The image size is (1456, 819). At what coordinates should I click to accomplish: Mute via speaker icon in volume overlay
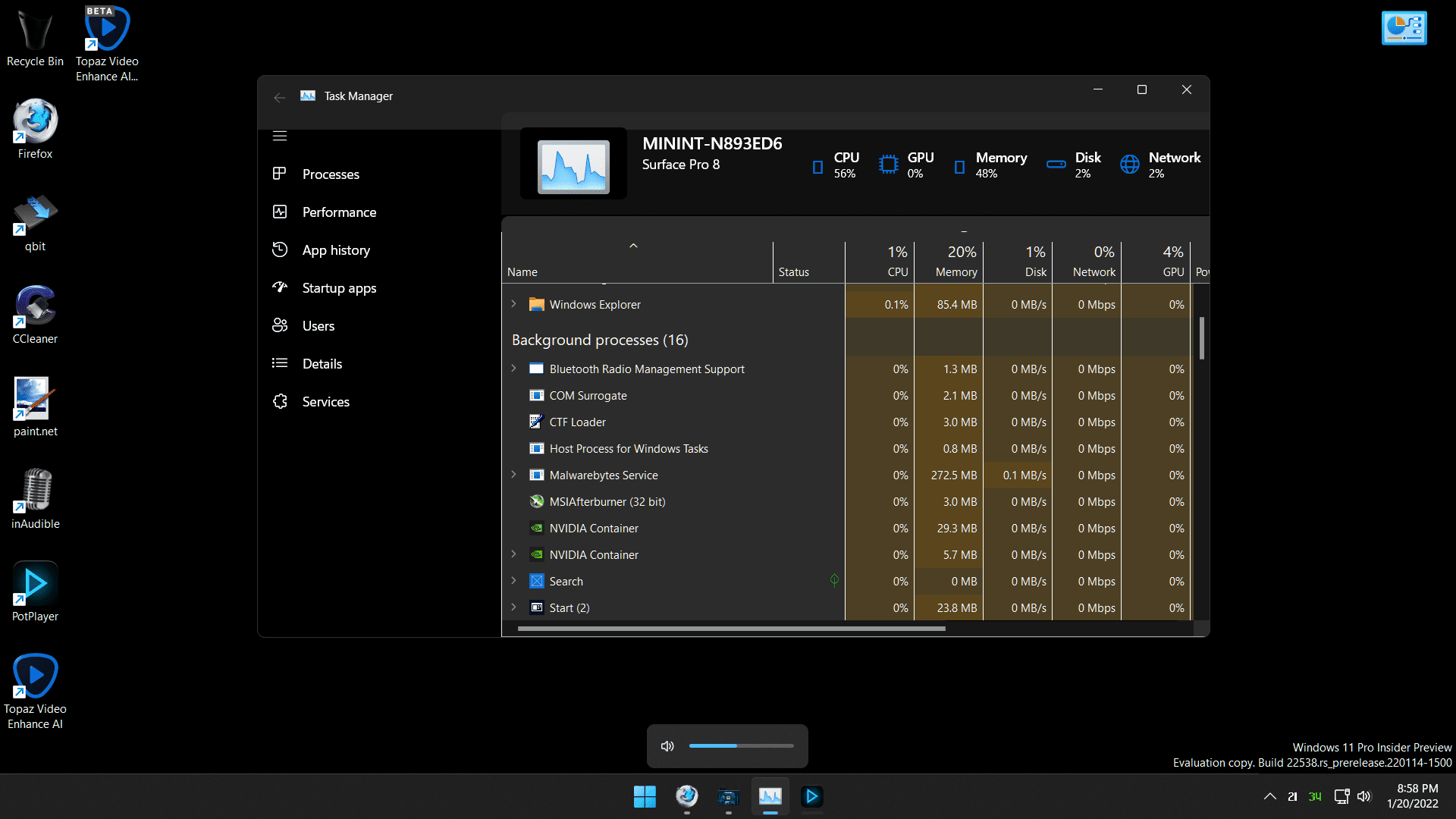pos(667,746)
